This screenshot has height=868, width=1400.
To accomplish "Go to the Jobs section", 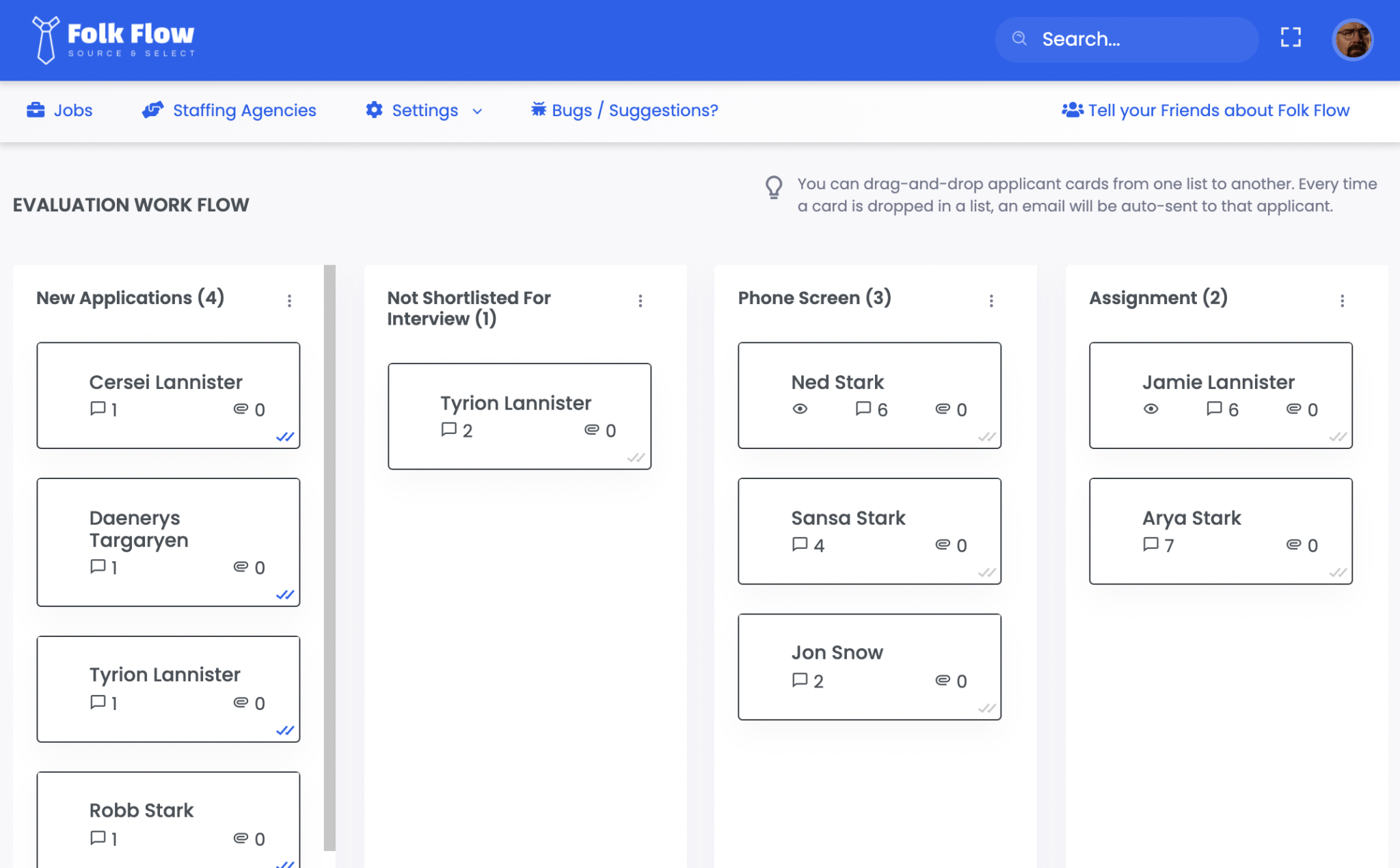I will coord(73,110).
